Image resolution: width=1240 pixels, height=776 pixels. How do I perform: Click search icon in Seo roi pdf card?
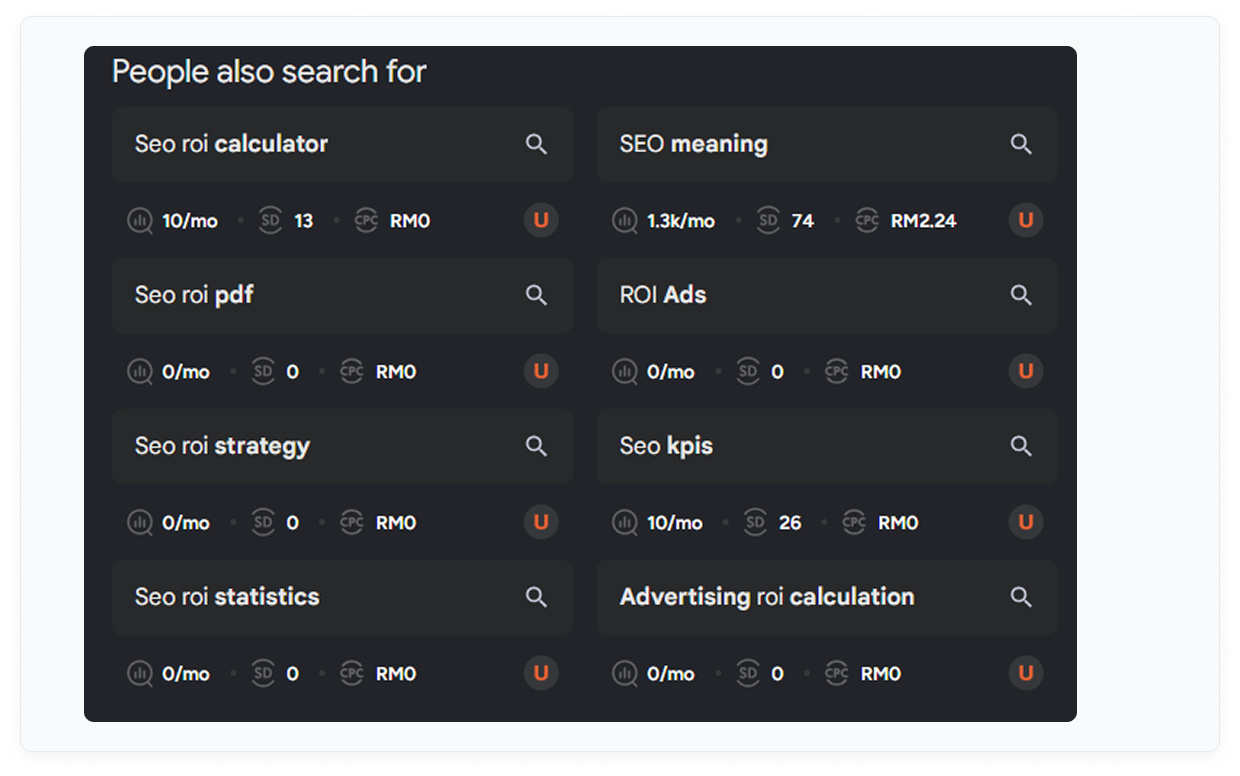(537, 295)
